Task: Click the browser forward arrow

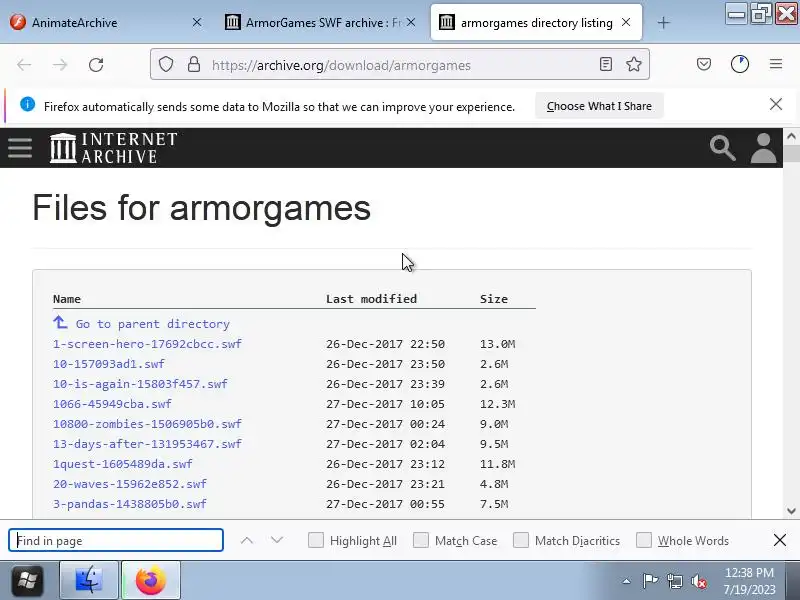Action: point(60,65)
